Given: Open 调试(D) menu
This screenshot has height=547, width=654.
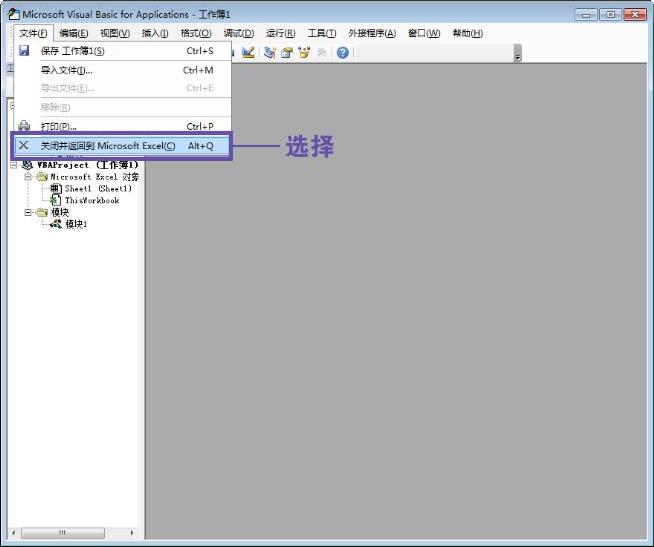Looking at the screenshot, I should (239, 33).
